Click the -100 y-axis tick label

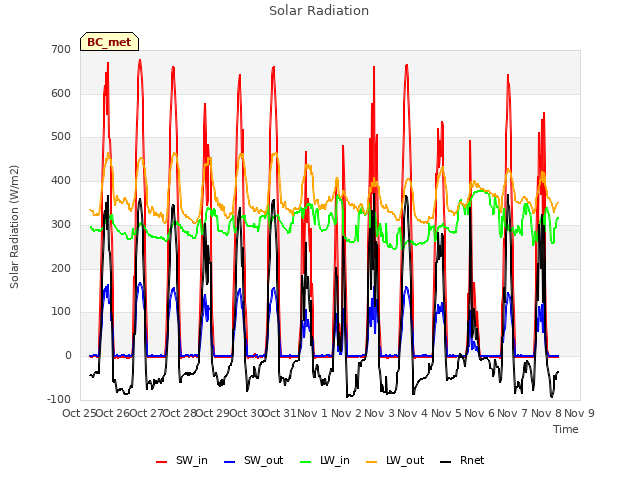[x=59, y=399]
